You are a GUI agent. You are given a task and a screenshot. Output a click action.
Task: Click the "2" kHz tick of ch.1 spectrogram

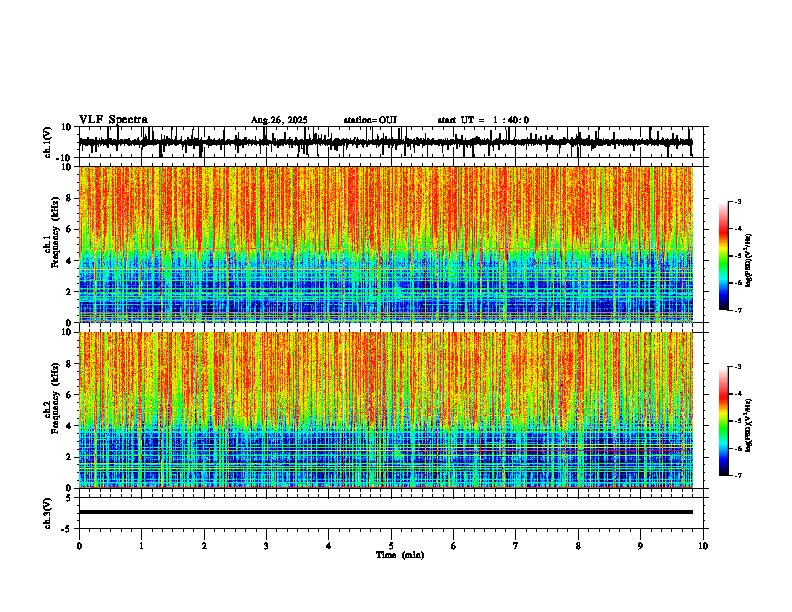point(70,292)
